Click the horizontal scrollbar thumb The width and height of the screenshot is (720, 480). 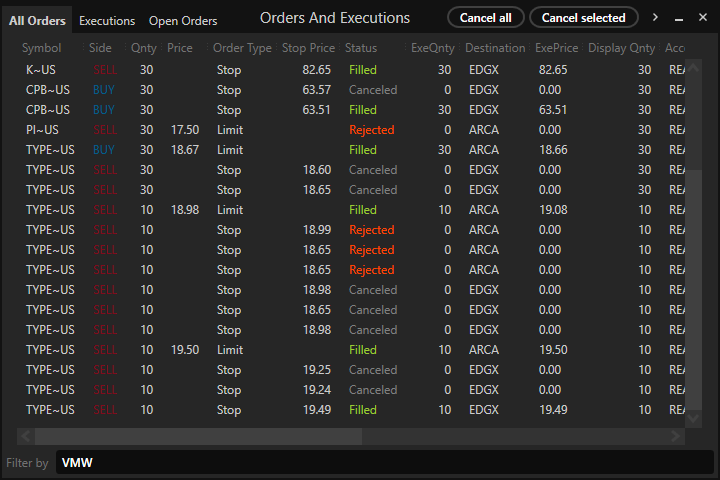pos(198,436)
